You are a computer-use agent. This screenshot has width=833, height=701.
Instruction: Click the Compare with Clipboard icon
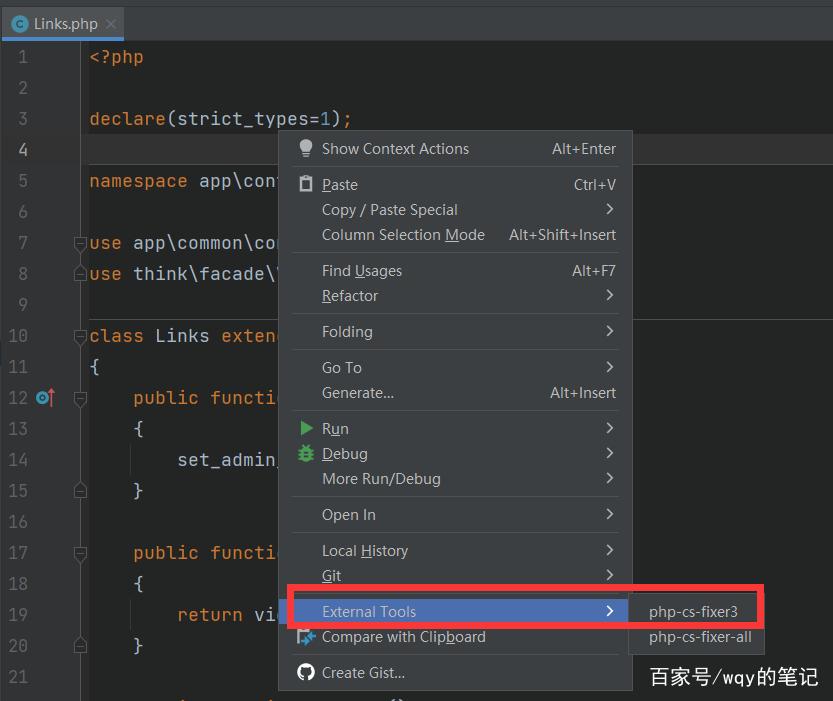pos(306,637)
